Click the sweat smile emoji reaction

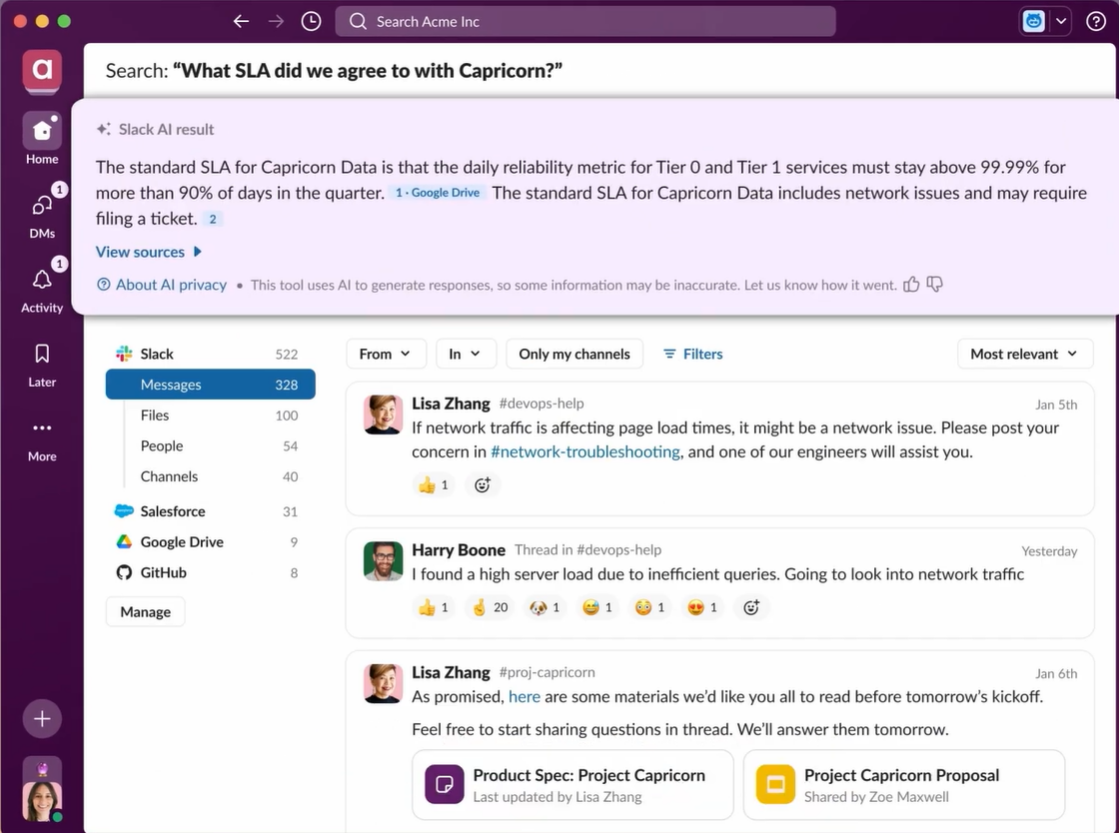click(597, 607)
